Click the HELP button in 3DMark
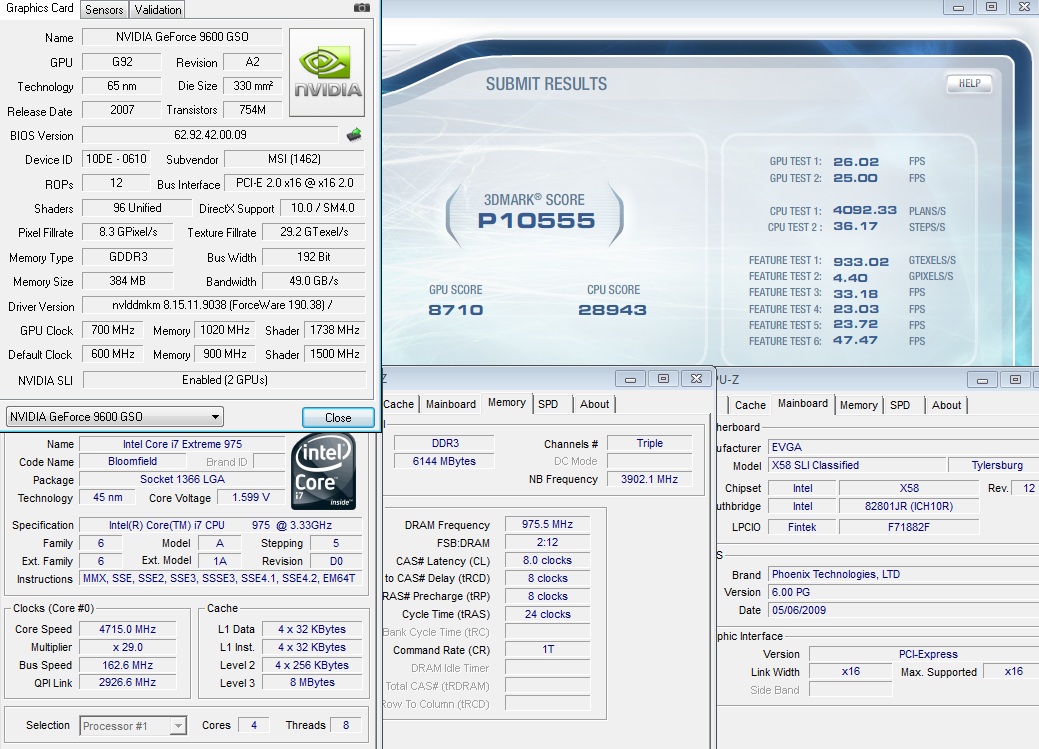 tap(969, 84)
